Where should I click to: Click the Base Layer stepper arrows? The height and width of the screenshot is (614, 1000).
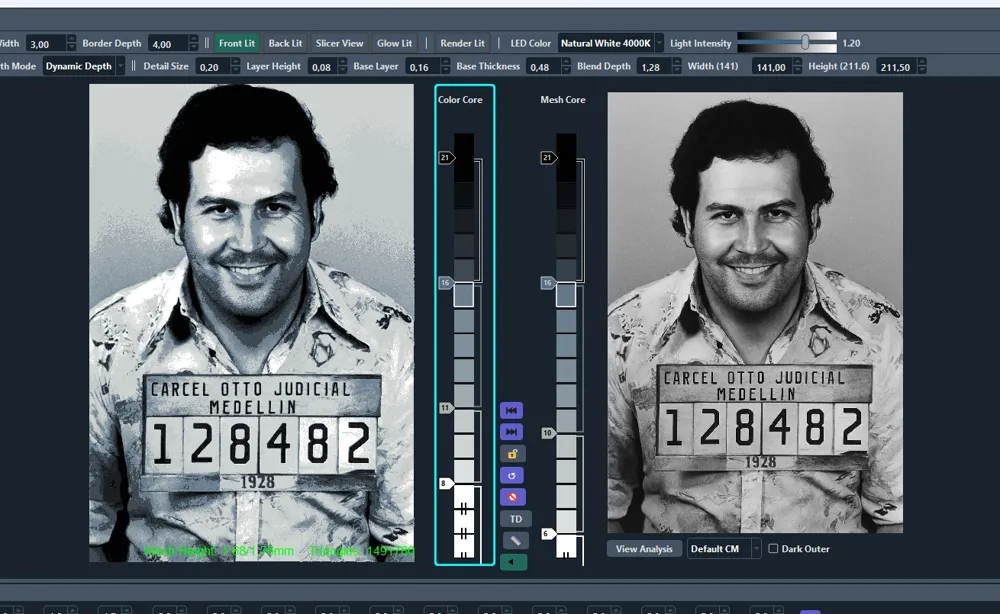pyautogui.click(x=445, y=66)
